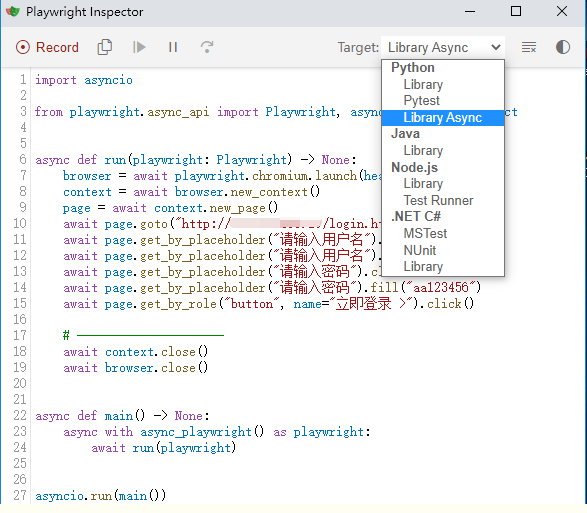Viewport: 587px width, 513px height.
Task: Choose Node.js Library target
Action: click(x=423, y=183)
